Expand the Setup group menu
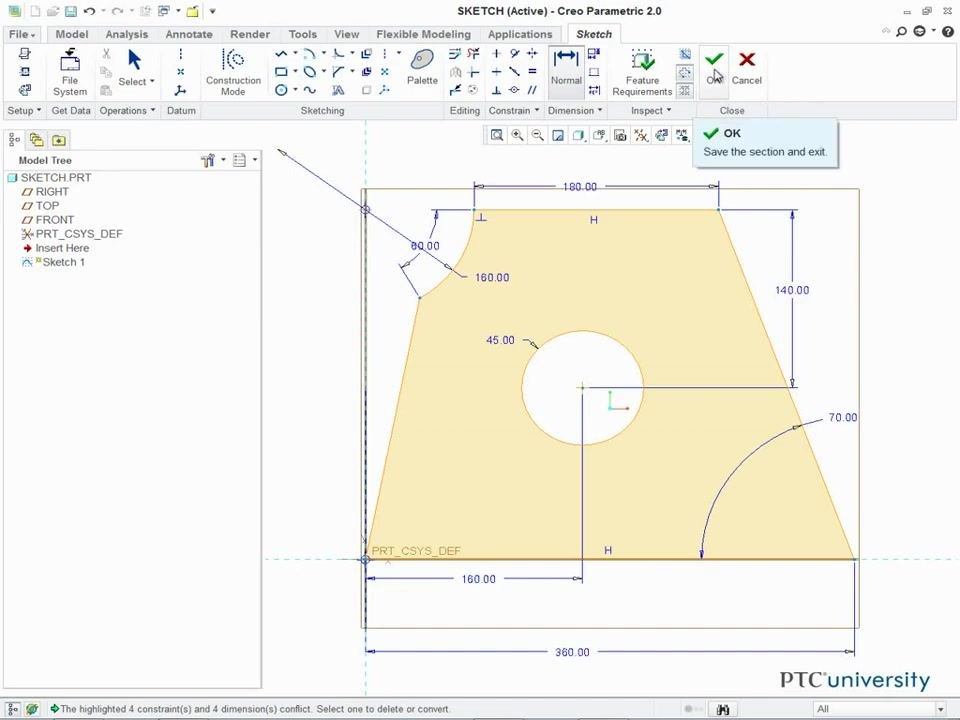 pyautogui.click(x=24, y=111)
